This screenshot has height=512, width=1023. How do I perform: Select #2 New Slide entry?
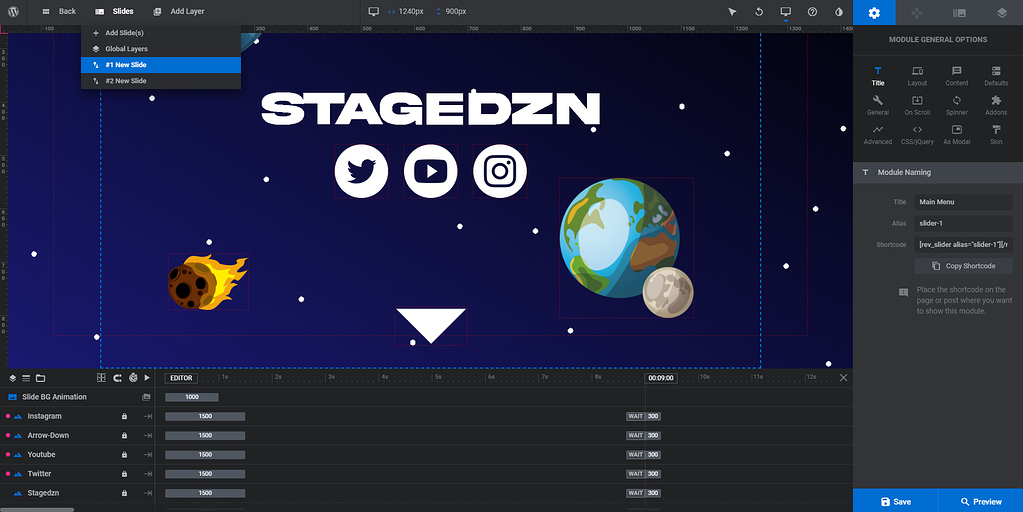[160, 81]
